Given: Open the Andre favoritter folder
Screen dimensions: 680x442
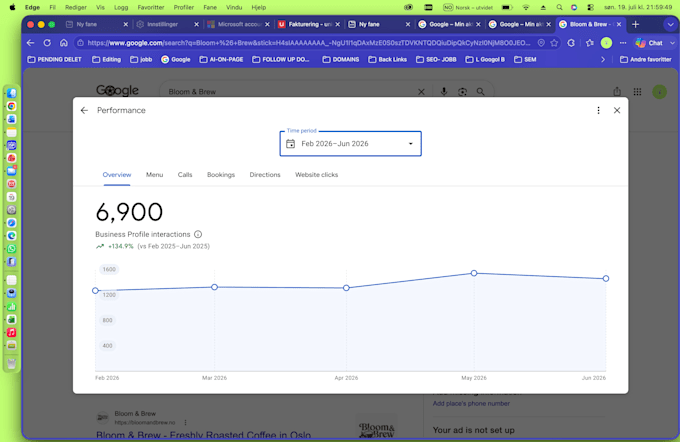Looking at the screenshot, I should (x=646, y=59).
